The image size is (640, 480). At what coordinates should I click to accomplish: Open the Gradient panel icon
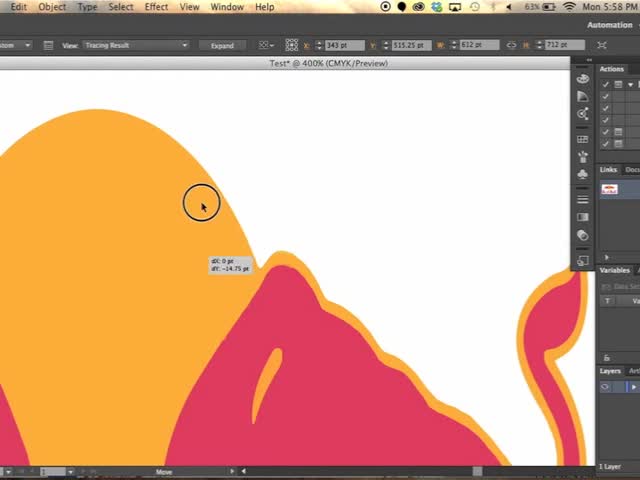pos(583,217)
